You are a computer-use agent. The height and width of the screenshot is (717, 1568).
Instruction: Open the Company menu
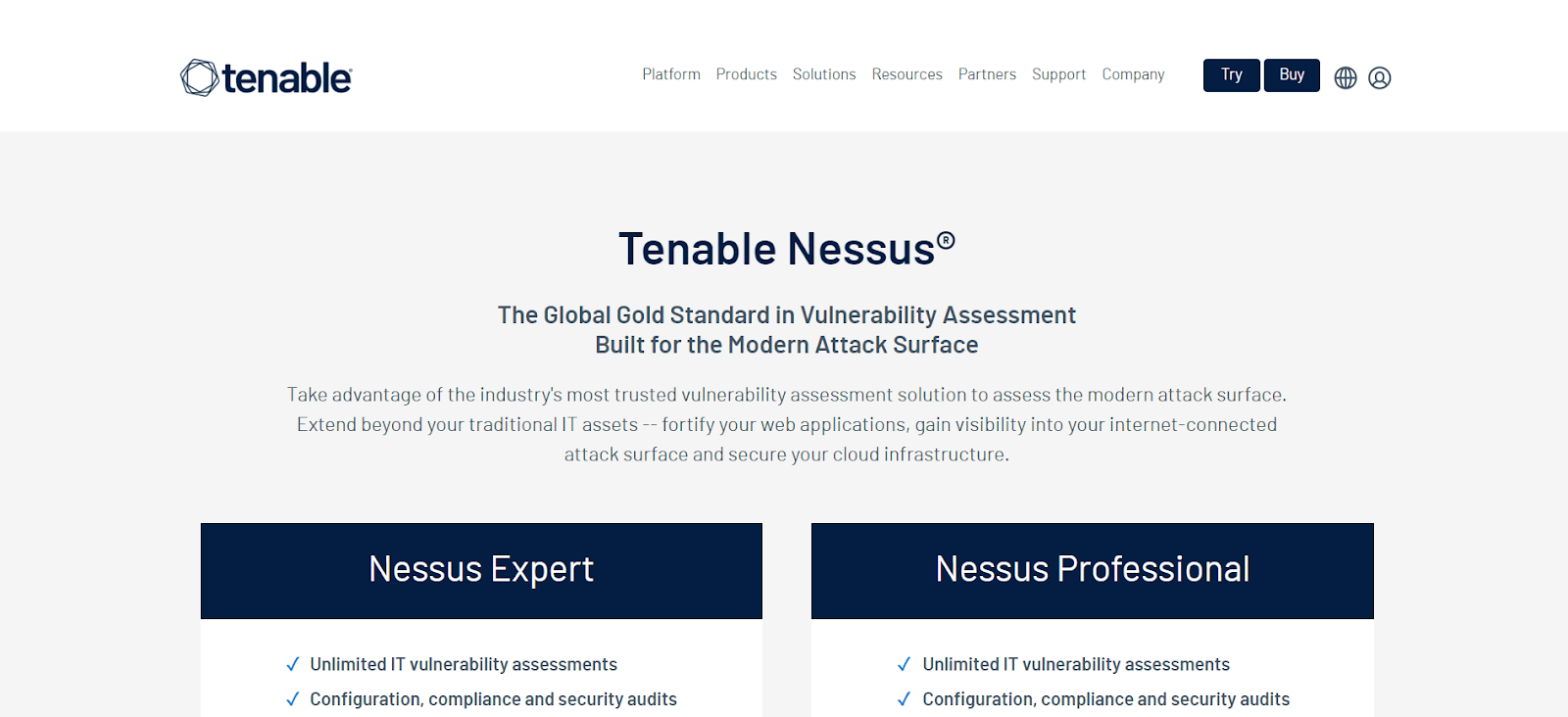(1133, 74)
